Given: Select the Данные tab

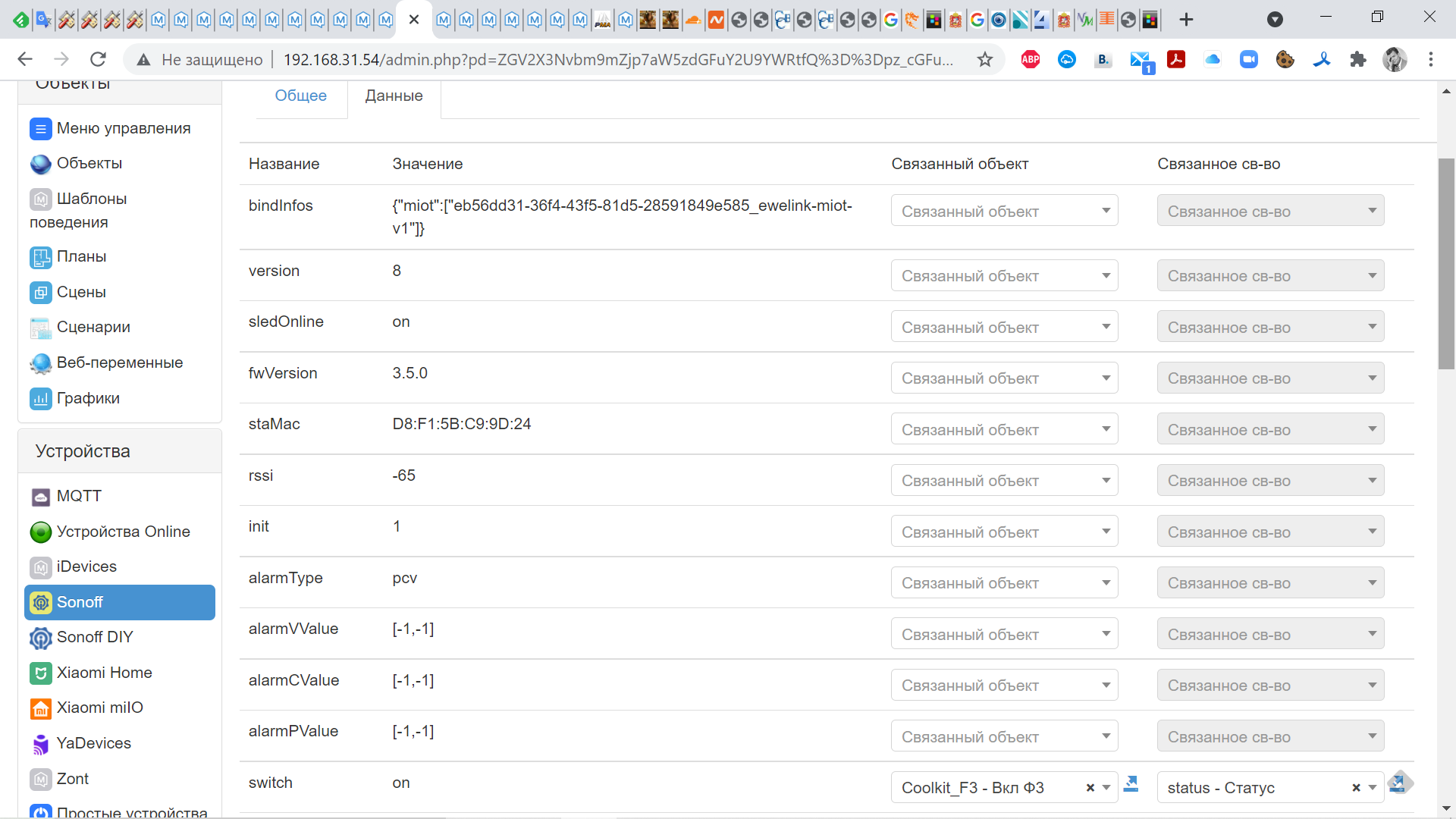Looking at the screenshot, I should [x=394, y=96].
